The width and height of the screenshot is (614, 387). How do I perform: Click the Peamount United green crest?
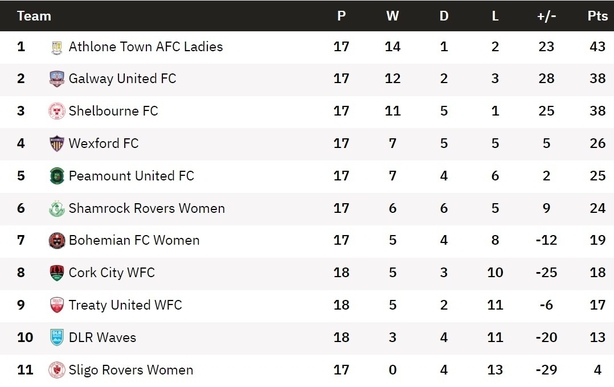click(x=57, y=176)
